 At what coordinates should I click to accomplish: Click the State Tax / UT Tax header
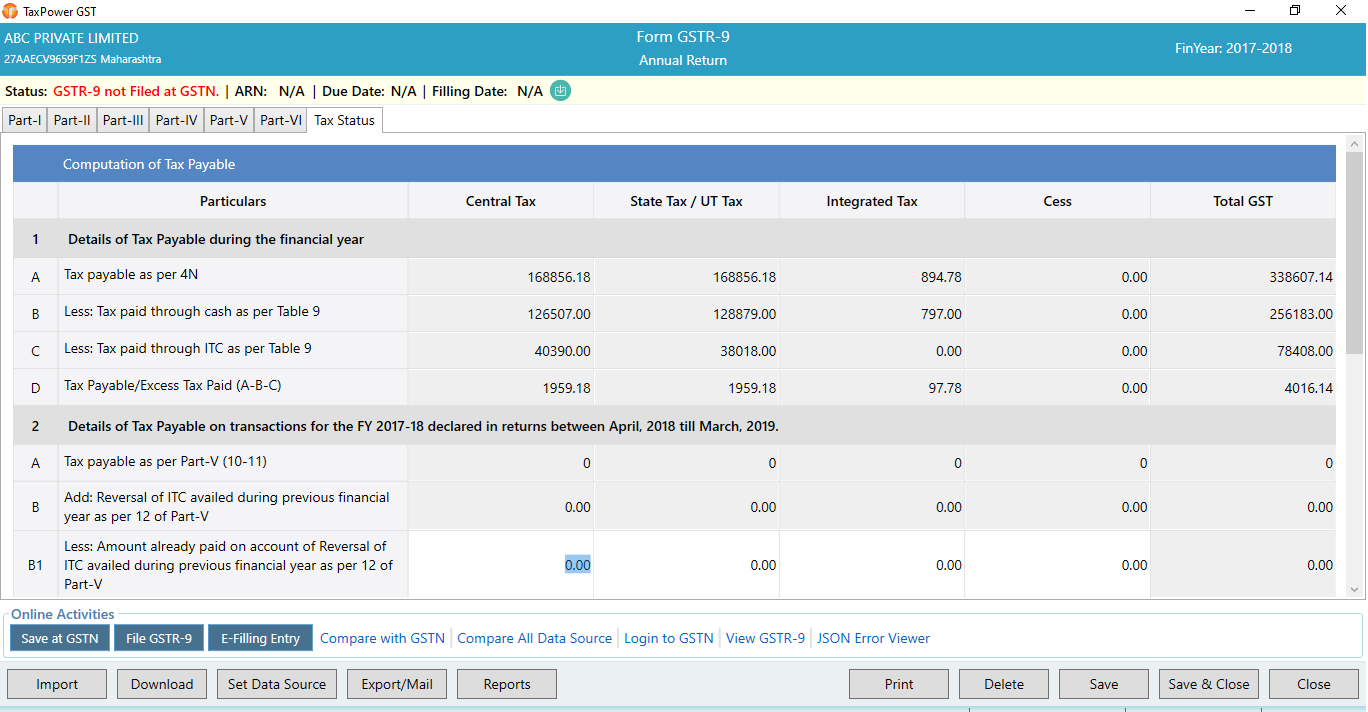[x=686, y=201]
